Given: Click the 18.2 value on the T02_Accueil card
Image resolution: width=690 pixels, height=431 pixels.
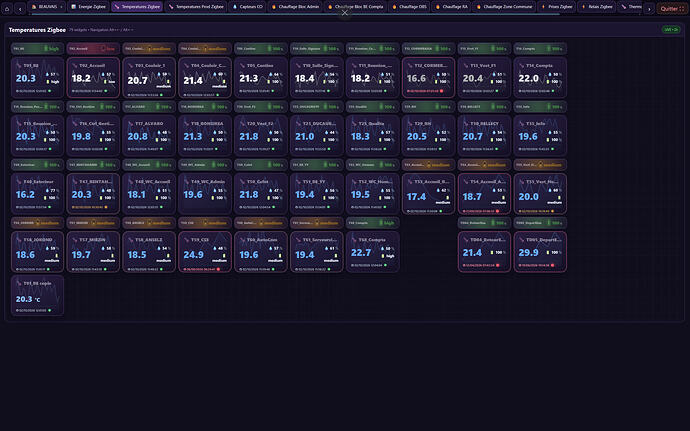Looking at the screenshot, I should coord(81,78).
